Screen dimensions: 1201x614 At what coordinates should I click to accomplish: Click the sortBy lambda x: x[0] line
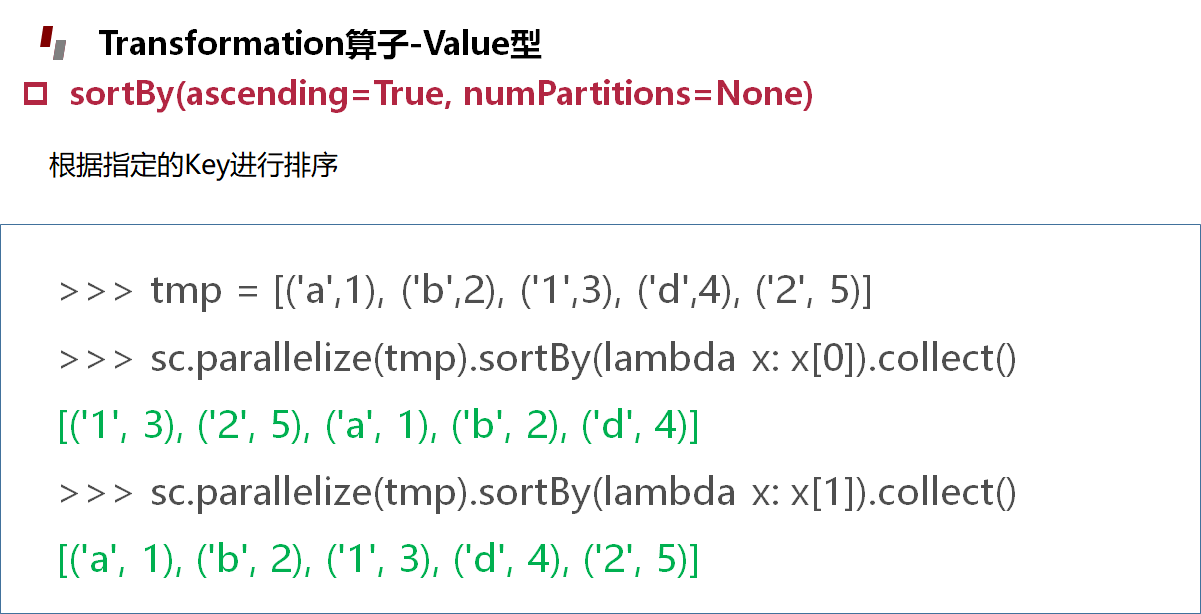click(x=538, y=359)
